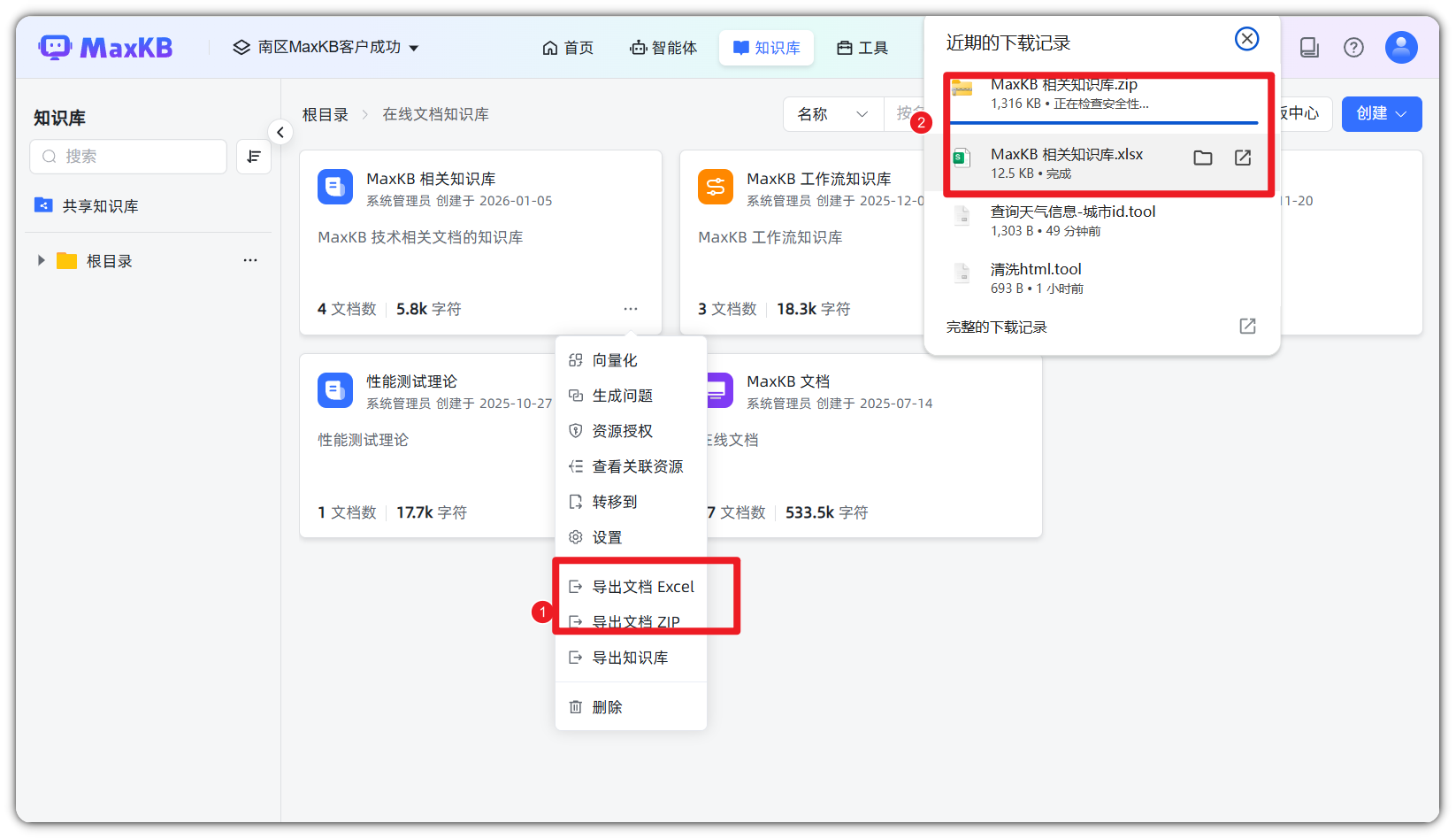The image size is (1456, 839).
Task: Open more options for 根目录 folder
Action: (x=250, y=260)
